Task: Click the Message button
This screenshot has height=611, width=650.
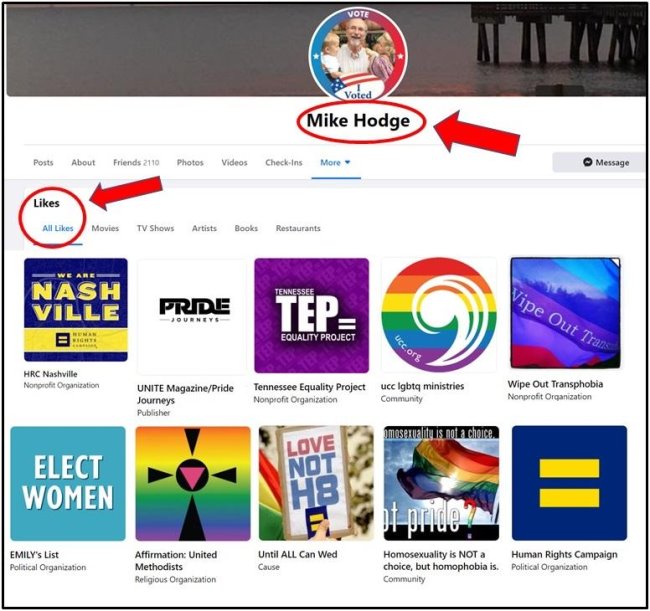Action: tap(599, 162)
